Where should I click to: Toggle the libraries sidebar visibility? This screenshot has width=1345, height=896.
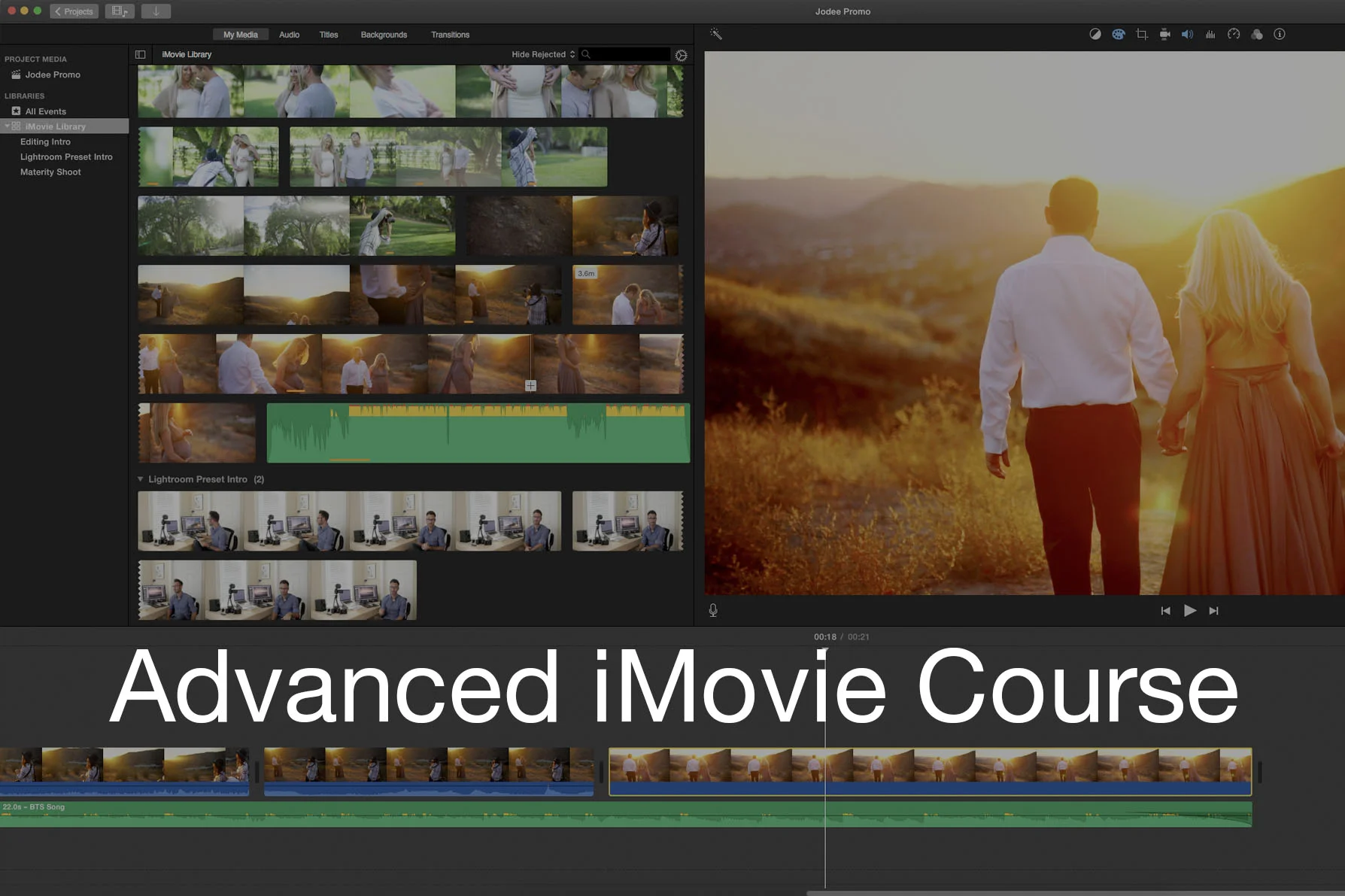coord(140,54)
